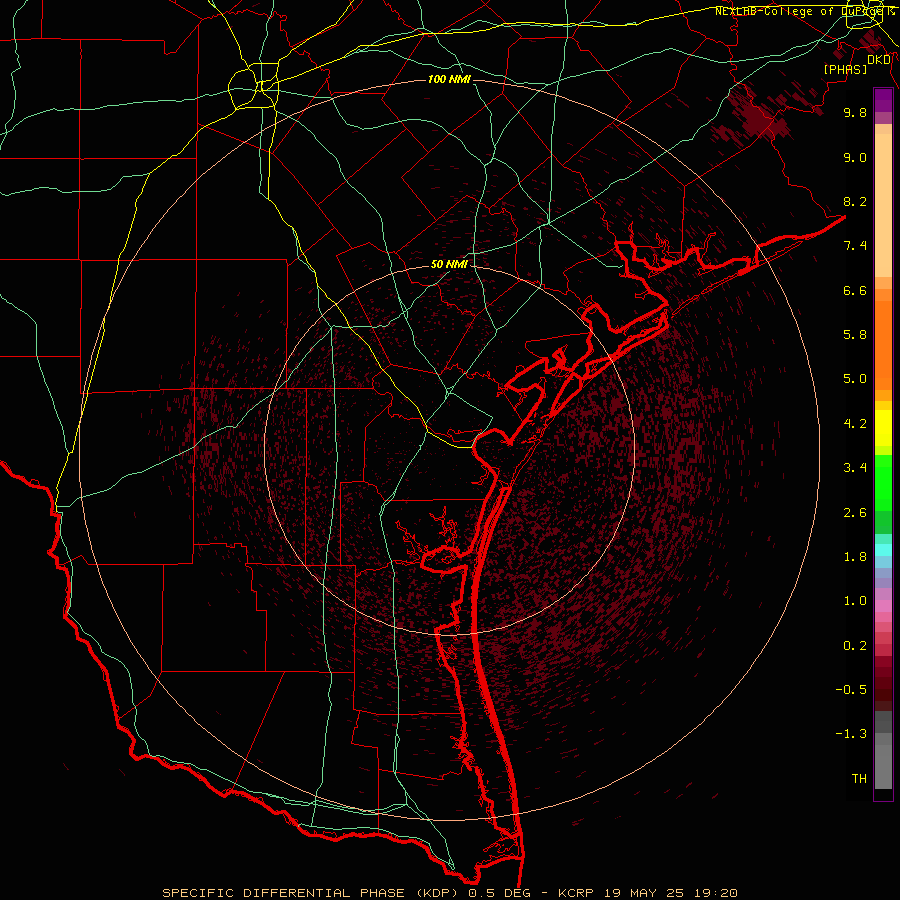The image size is (900, 900).
Task: Click the -0.5 legend value
Action: pyautogui.click(x=851, y=690)
